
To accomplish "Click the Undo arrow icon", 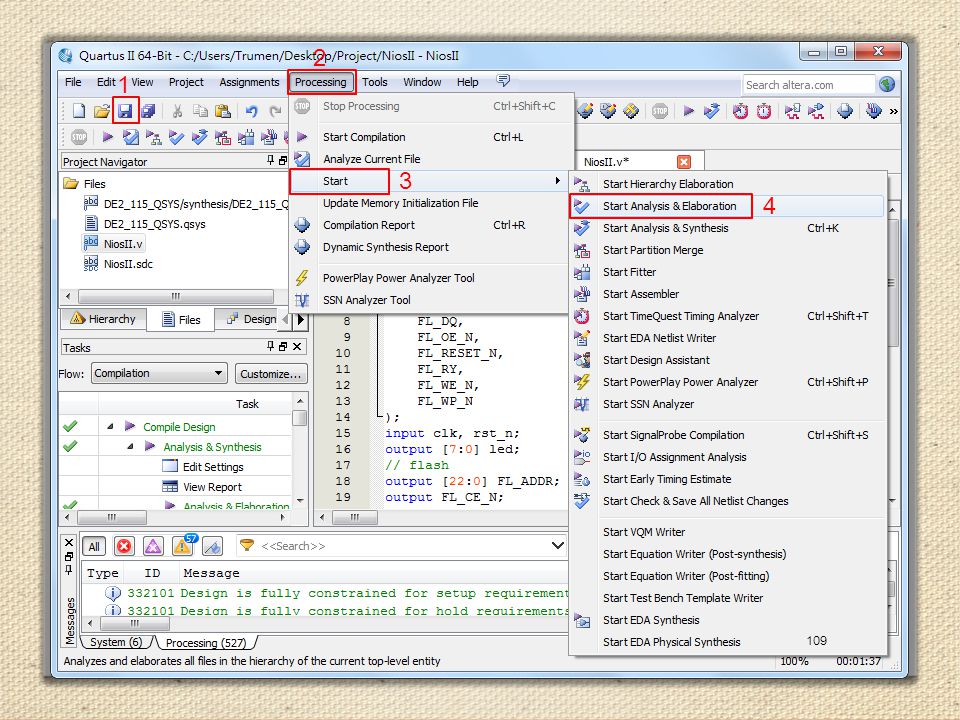I will [252, 111].
